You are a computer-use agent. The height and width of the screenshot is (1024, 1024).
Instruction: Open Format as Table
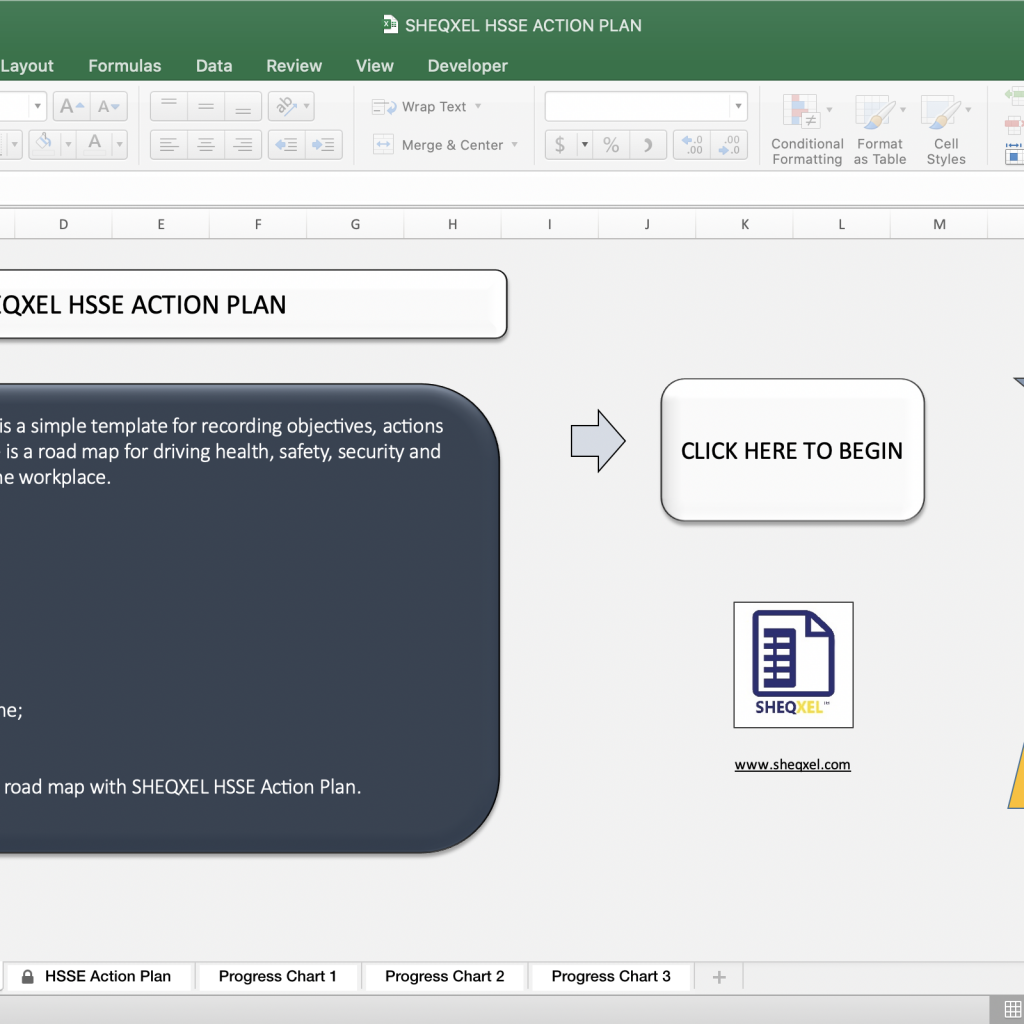coord(879,130)
